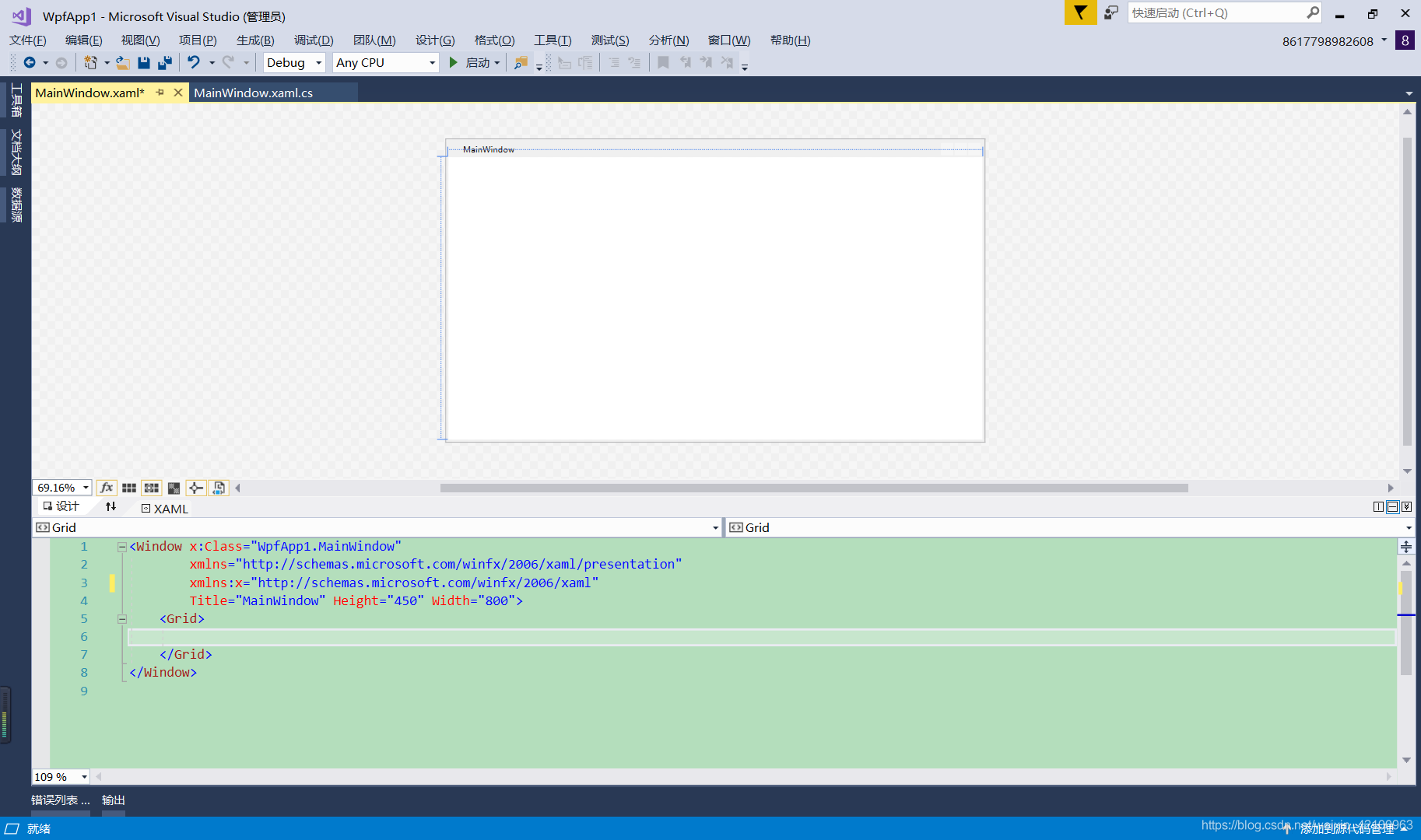Click the 启动 start button label
Viewport: 1421px width, 840px height.
click(x=478, y=63)
